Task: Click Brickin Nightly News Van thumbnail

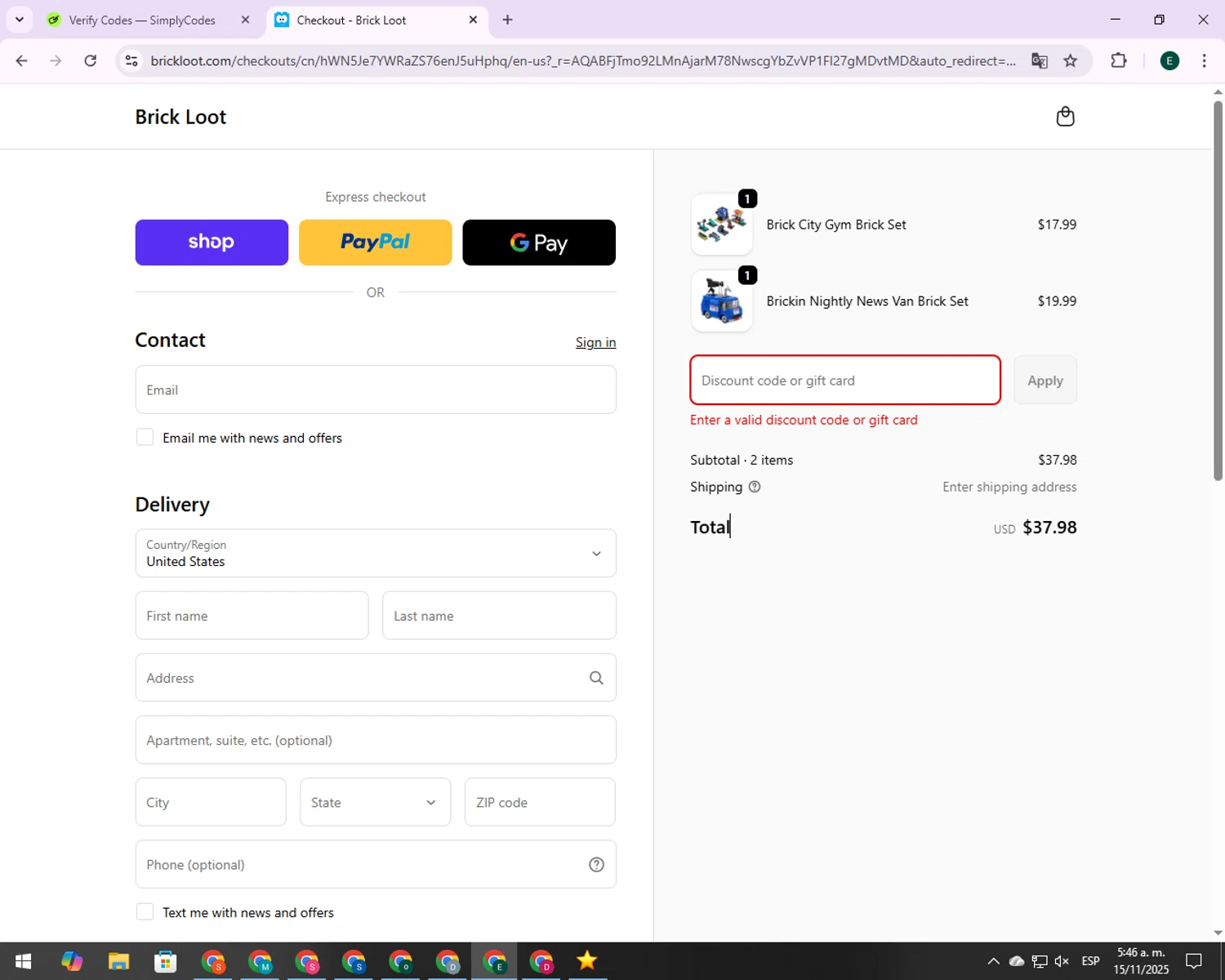Action: pyautogui.click(x=722, y=301)
